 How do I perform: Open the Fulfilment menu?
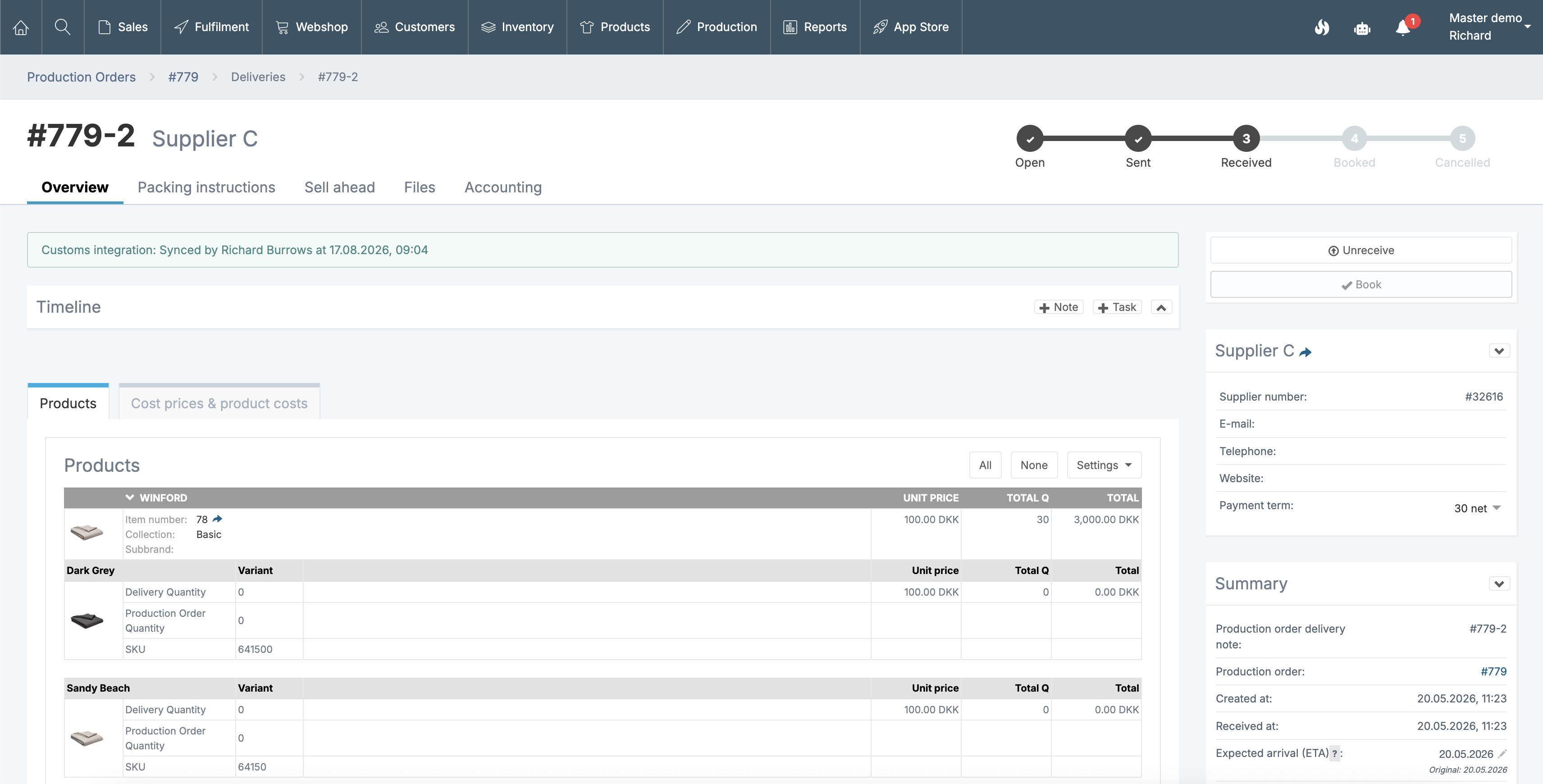point(211,27)
